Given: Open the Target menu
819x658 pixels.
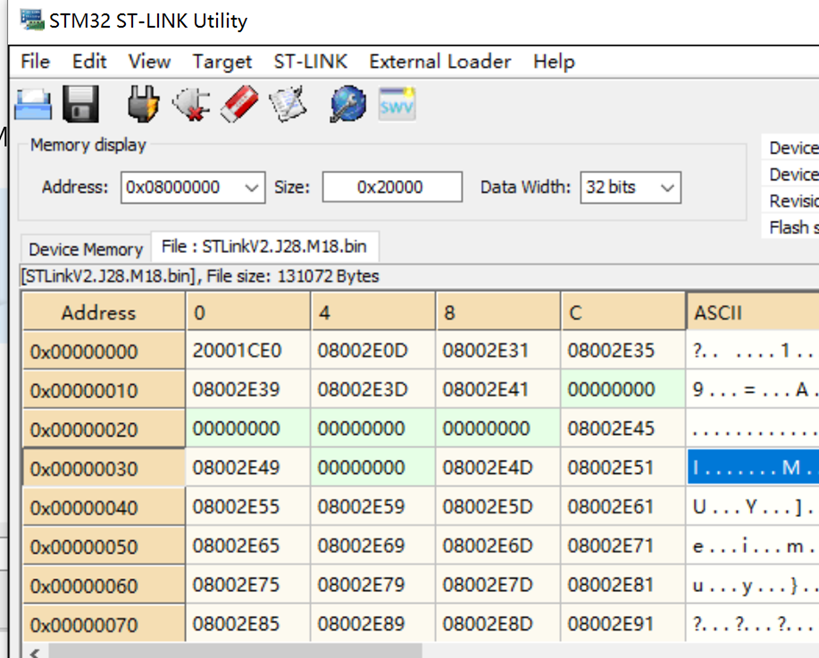Looking at the screenshot, I should click(x=222, y=62).
